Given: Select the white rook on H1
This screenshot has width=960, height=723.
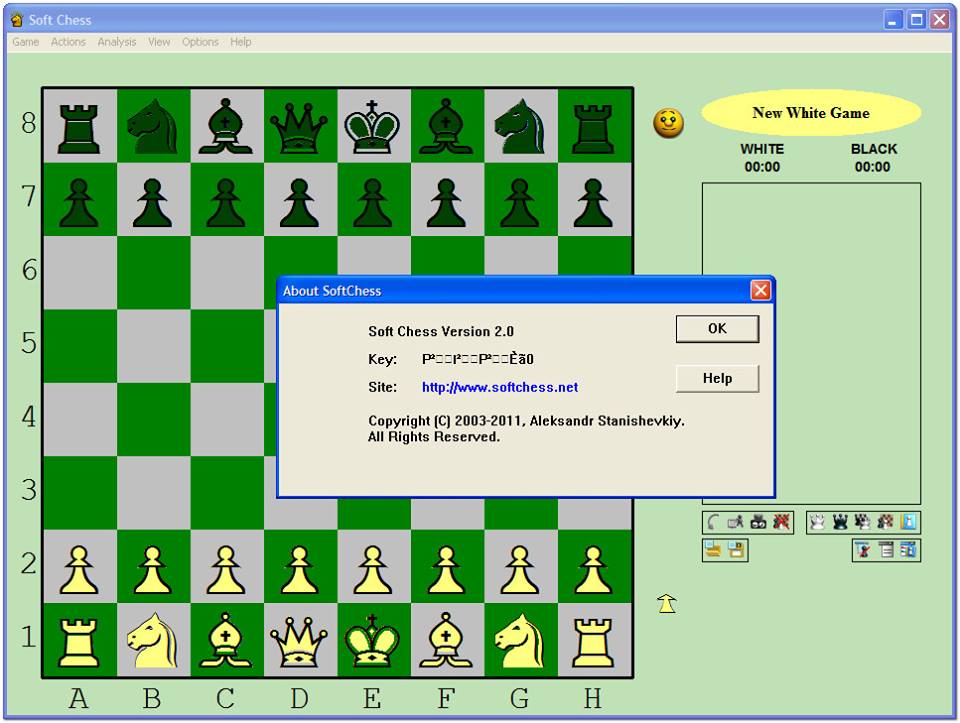Looking at the screenshot, I should 593,642.
